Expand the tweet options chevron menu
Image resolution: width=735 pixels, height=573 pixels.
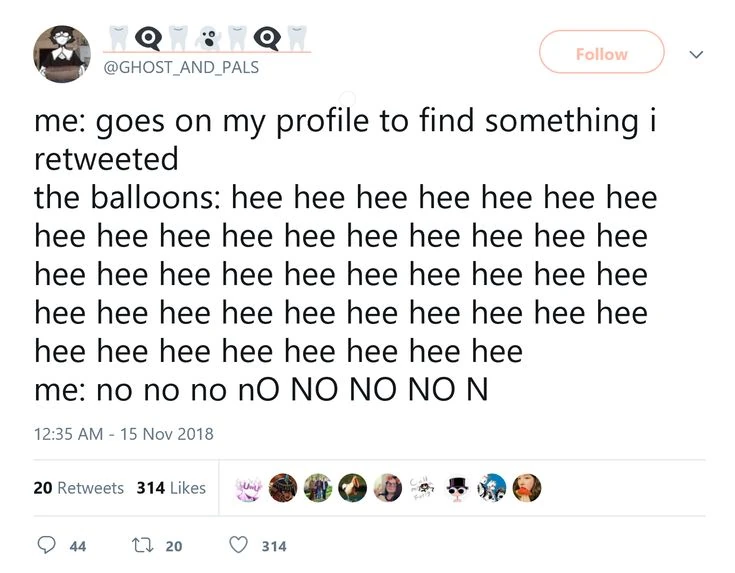click(x=697, y=55)
